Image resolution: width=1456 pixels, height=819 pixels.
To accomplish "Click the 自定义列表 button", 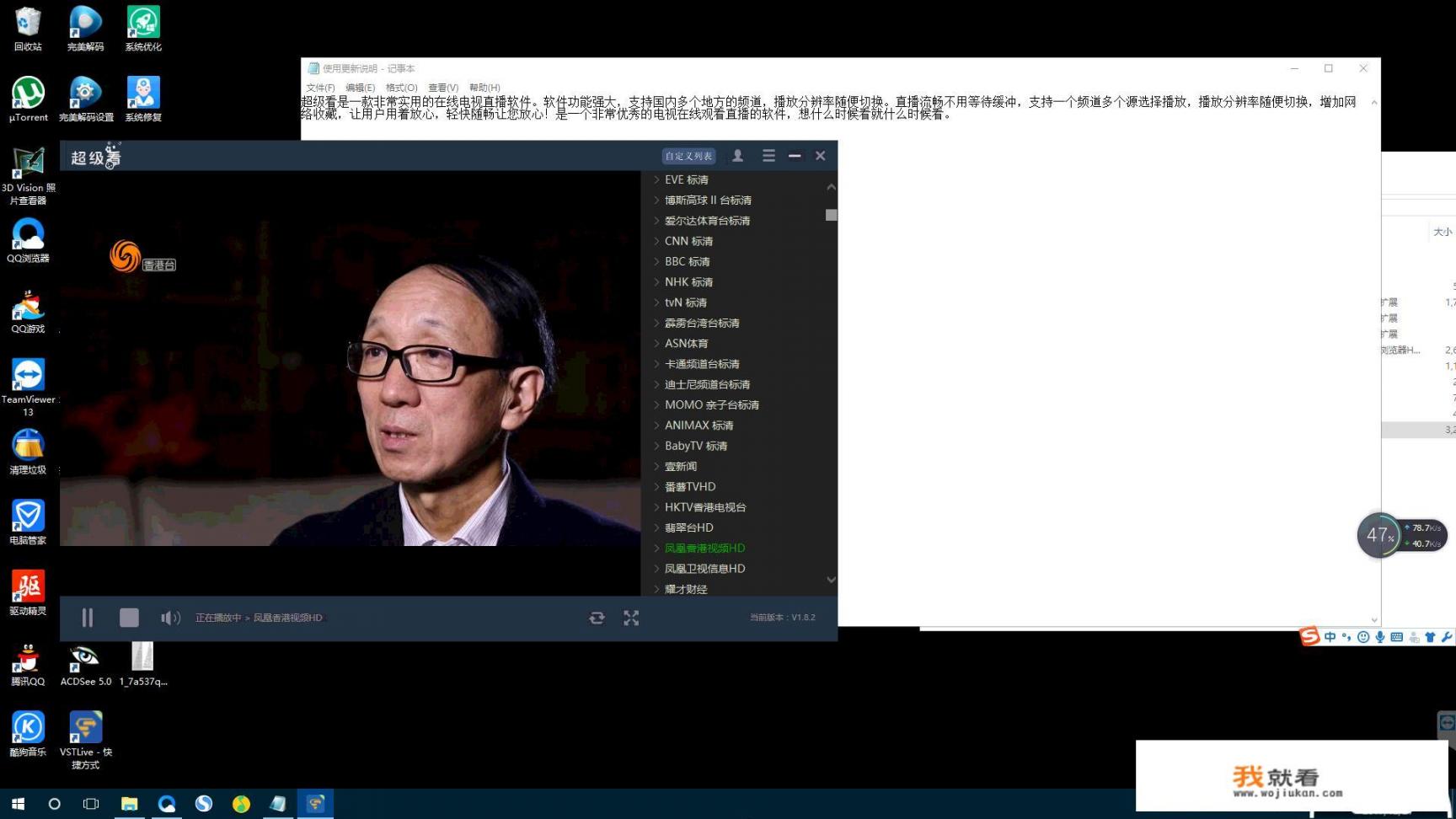I will tap(688, 156).
